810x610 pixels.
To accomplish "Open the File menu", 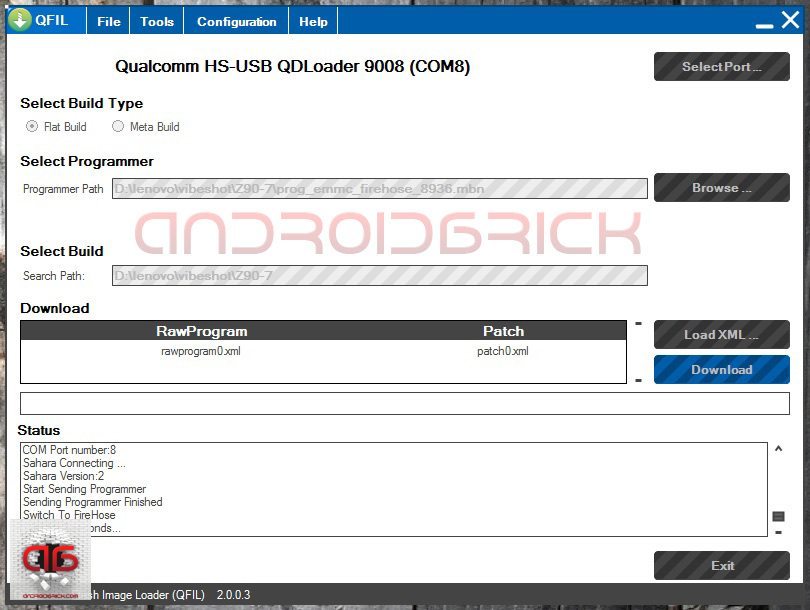I will pos(109,21).
